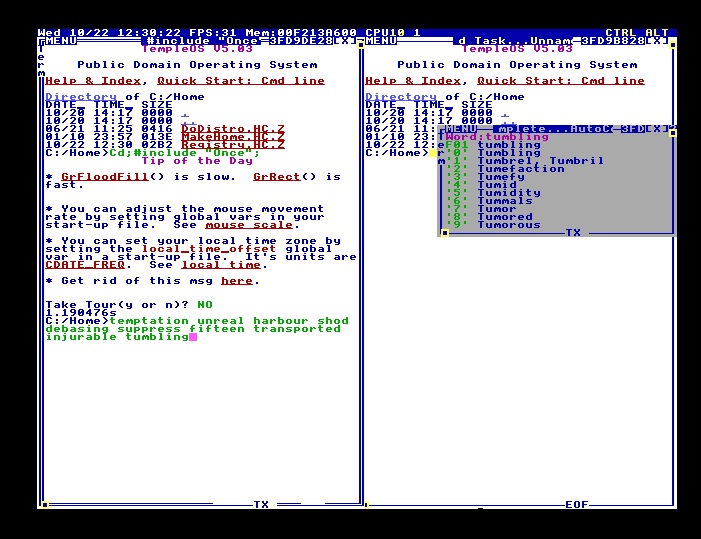Select autocomplete entry 2 Tumefaction

(x=505, y=169)
